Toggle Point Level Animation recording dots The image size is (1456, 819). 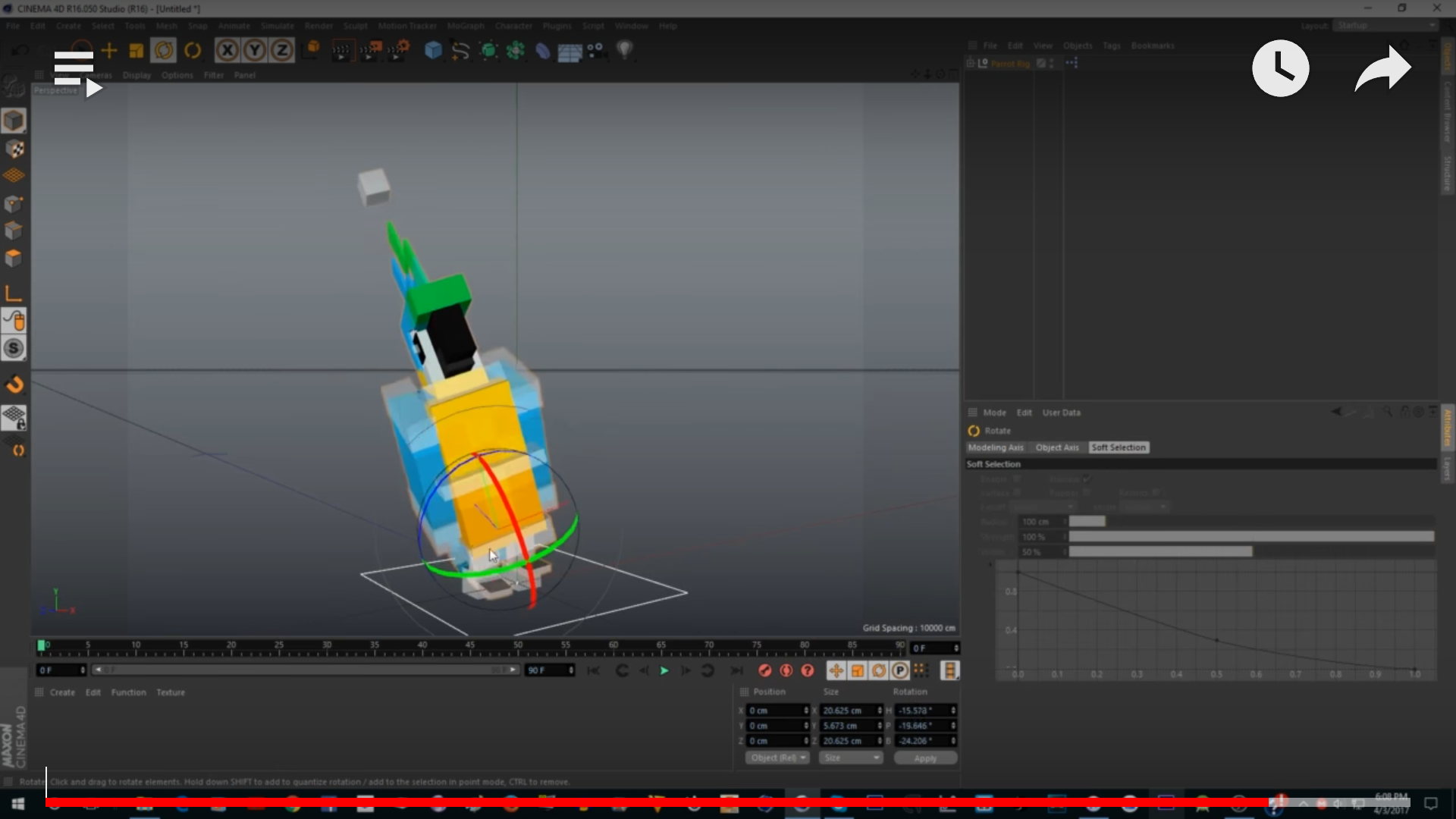pyautogui.click(x=921, y=670)
